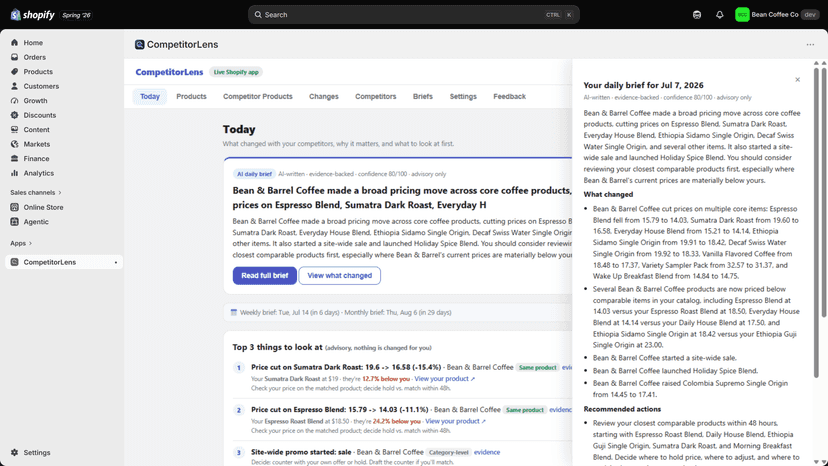828x466 pixels.
Task: Click the CompetitorLens header logo icon
Action: coord(139,44)
